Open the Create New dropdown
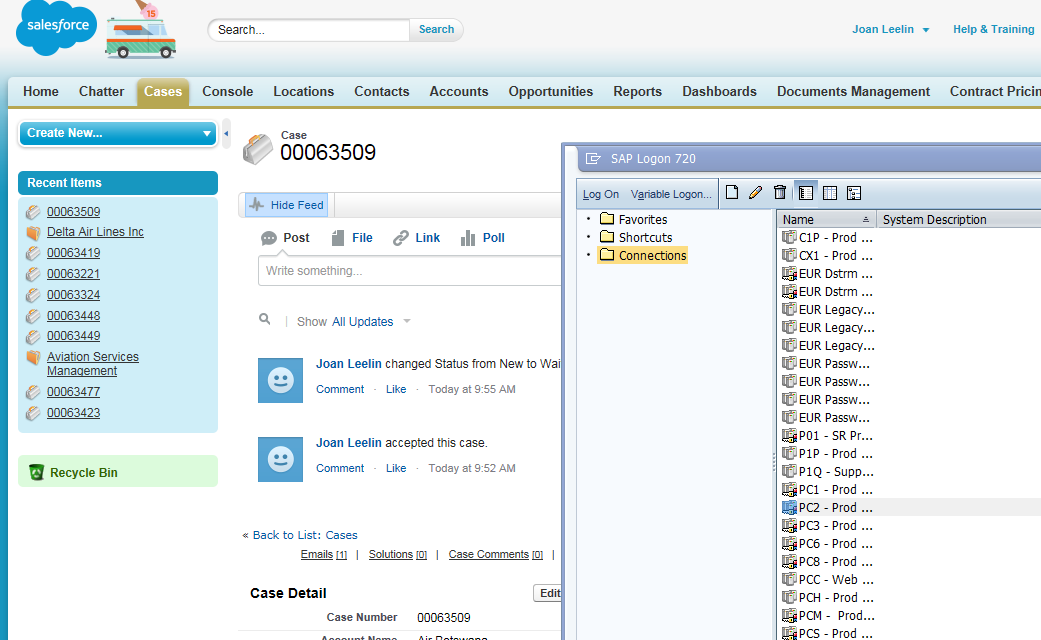The width and height of the screenshot is (1041, 640). [x=118, y=133]
